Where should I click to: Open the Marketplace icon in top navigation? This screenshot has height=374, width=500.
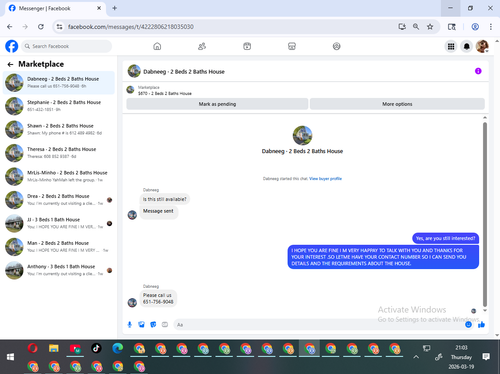coord(292,46)
